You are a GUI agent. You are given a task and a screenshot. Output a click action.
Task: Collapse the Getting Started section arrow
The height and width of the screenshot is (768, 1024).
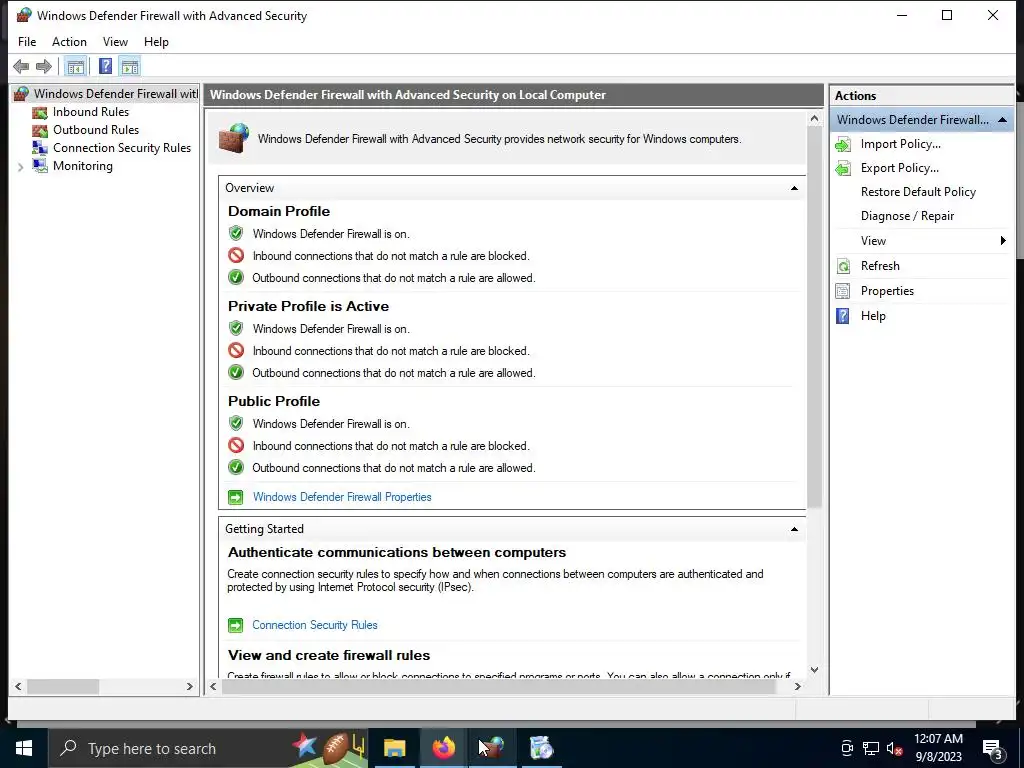(794, 529)
